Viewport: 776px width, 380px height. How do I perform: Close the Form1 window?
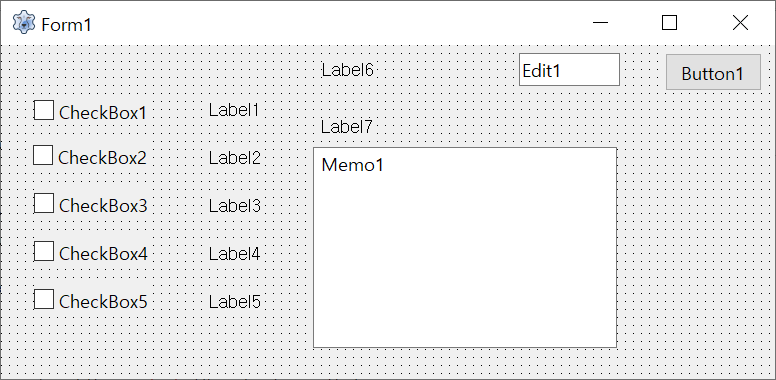coord(740,23)
